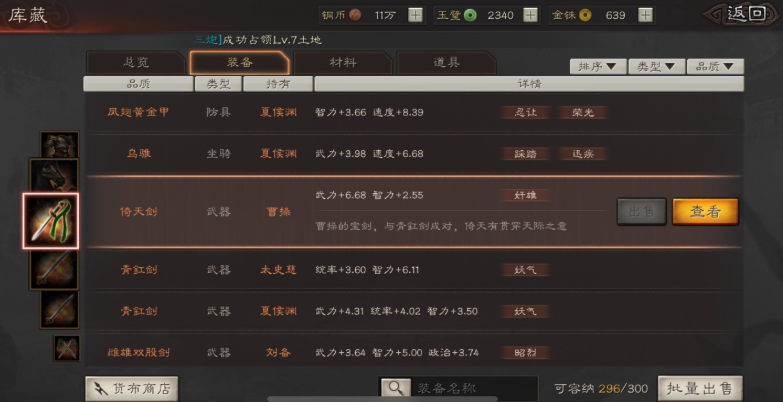Image resolution: width=783 pixels, height=402 pixels.
Task: Switch to the 材料 materials tab
Action: tap(343, 63)
